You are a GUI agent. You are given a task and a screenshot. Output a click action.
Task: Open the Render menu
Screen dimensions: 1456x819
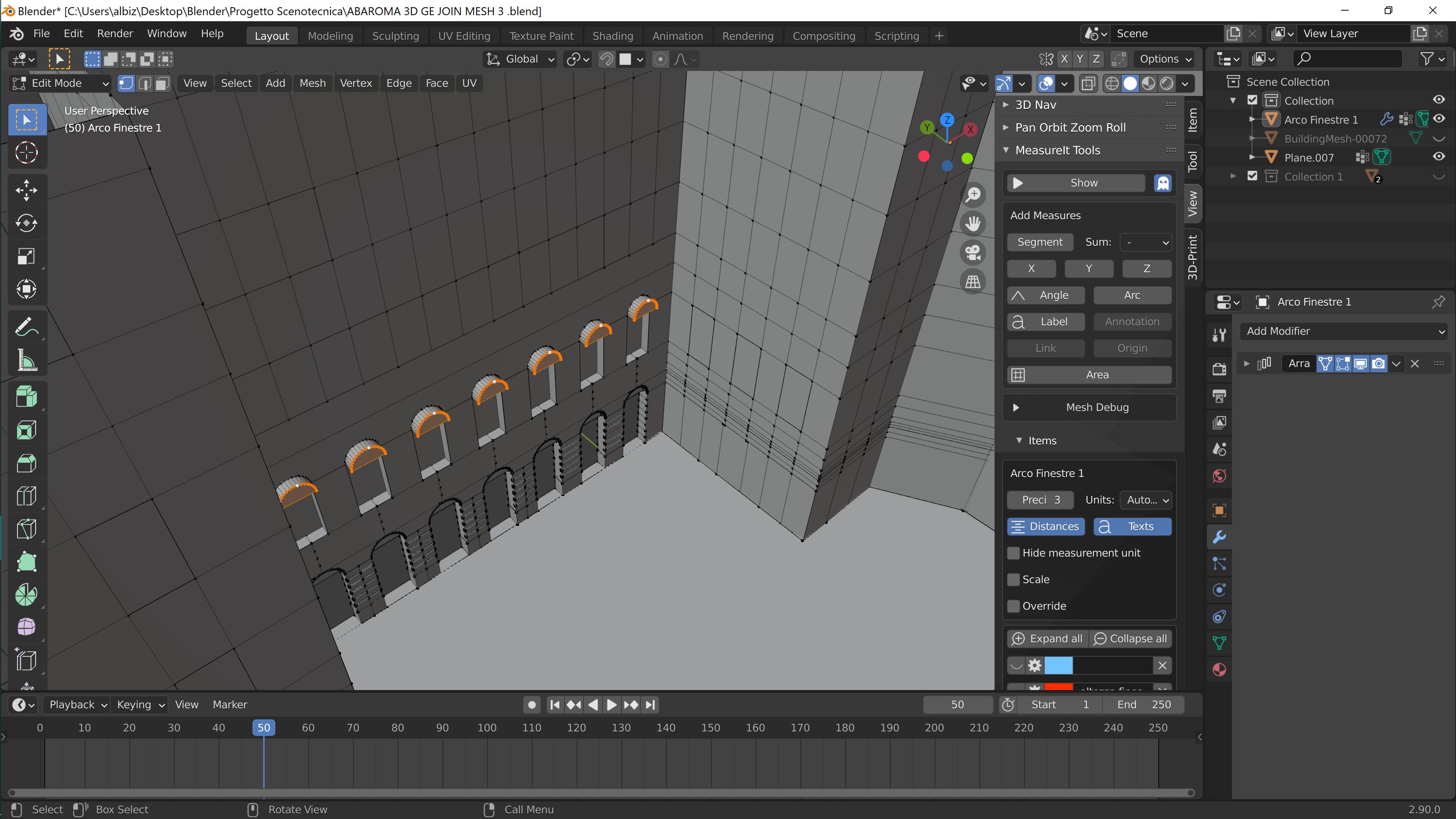[115, 33]
